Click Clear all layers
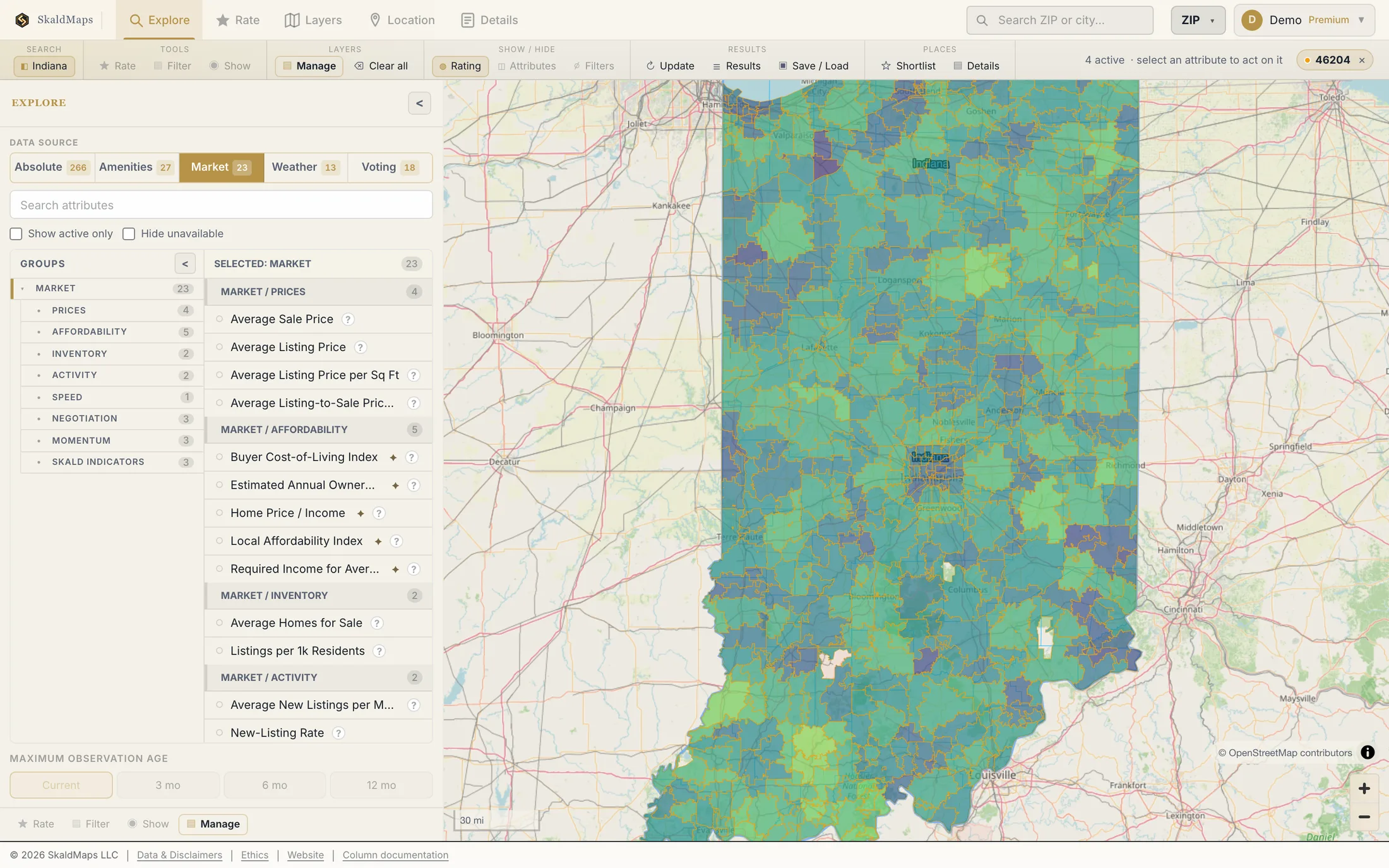The height and width of the screenshot is (868, 1389). (381, 66)
